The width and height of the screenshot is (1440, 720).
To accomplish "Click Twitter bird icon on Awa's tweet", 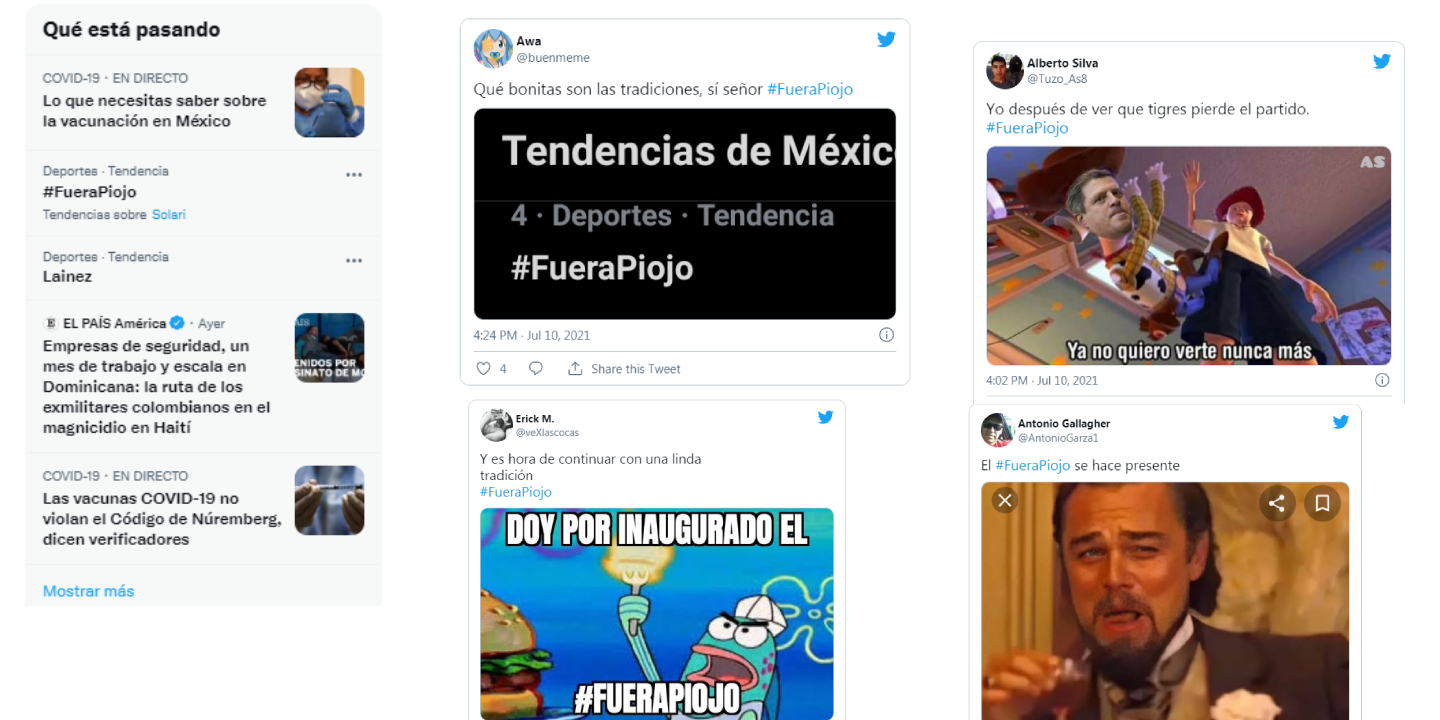I will [886, 40].
